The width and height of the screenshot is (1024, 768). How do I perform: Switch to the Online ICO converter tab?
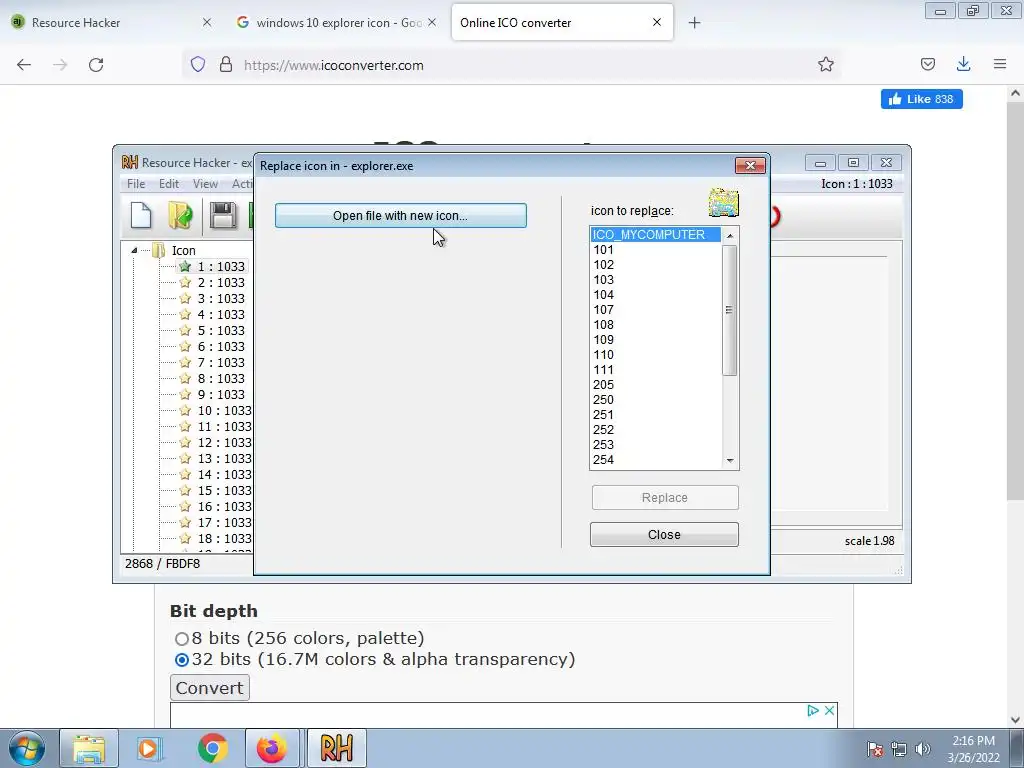coord(562,23)
